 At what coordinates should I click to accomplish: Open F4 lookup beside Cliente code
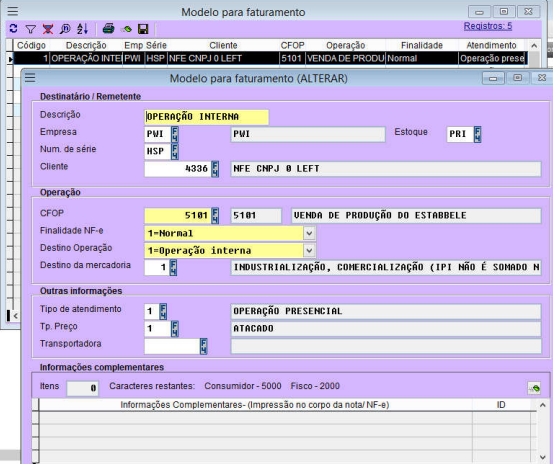(x=215, y=169)
